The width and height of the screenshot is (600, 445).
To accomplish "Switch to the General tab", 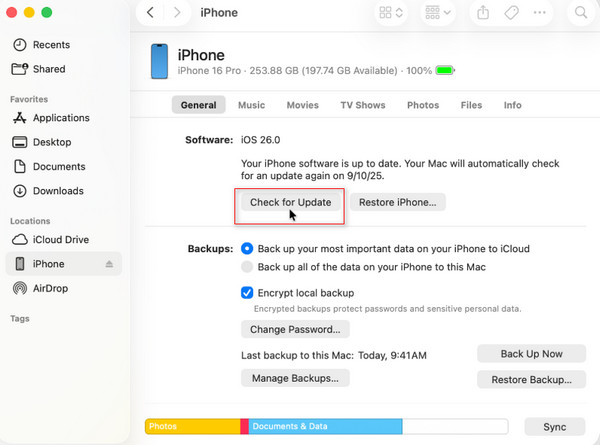I will pyautogui.click(x=198, y=105).
